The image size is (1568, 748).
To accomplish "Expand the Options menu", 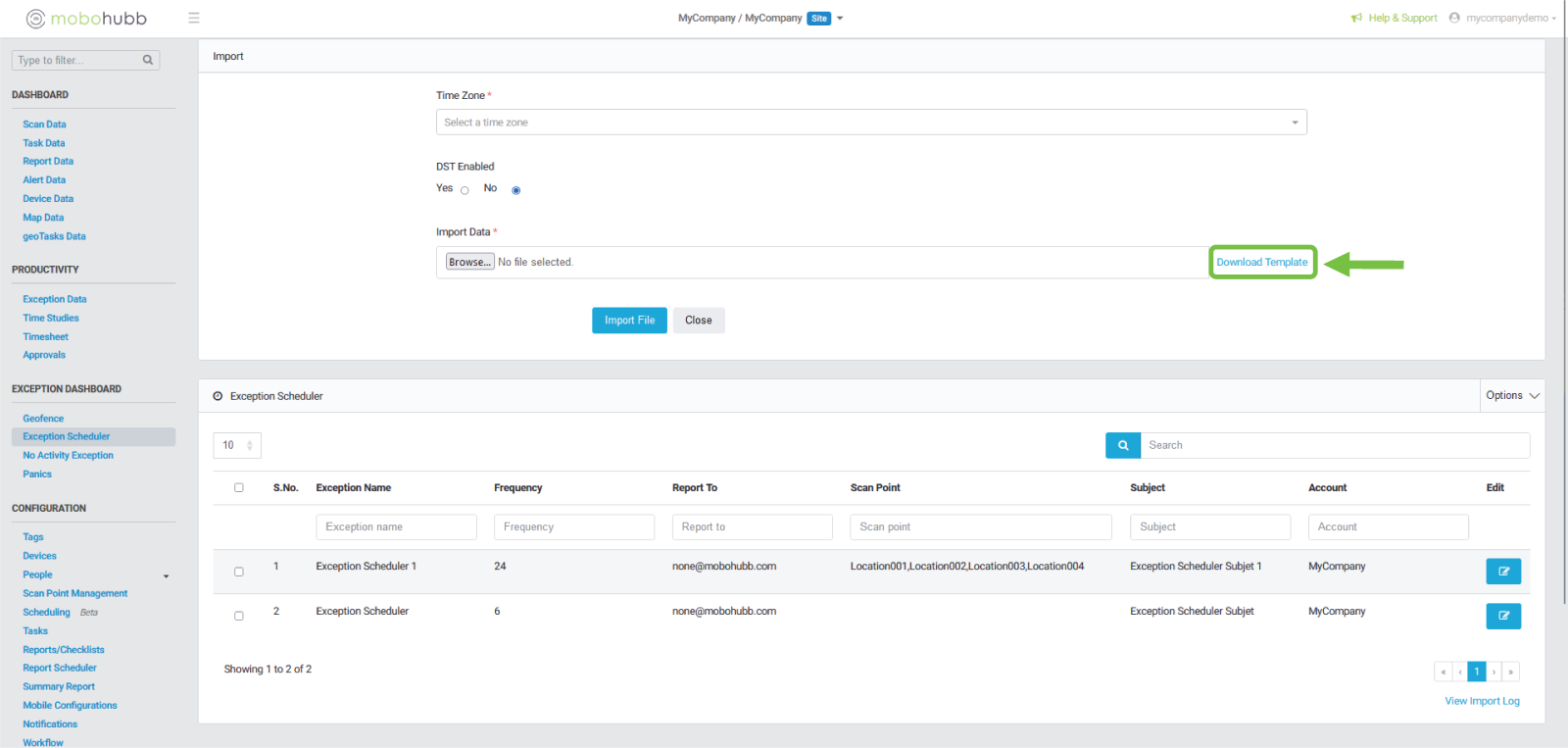I will click(x=1512, y=396).
